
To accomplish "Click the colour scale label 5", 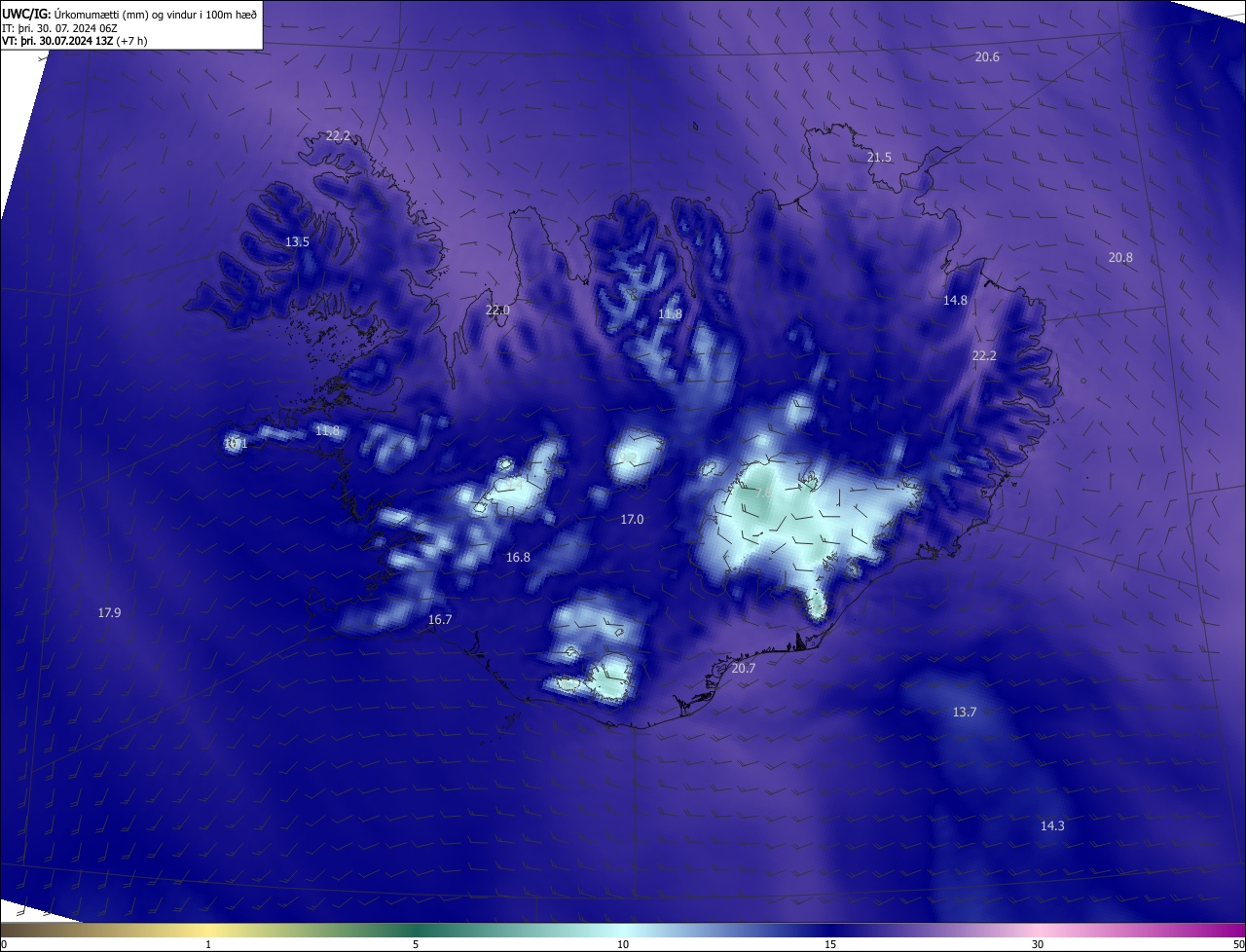I will (416, 944).
